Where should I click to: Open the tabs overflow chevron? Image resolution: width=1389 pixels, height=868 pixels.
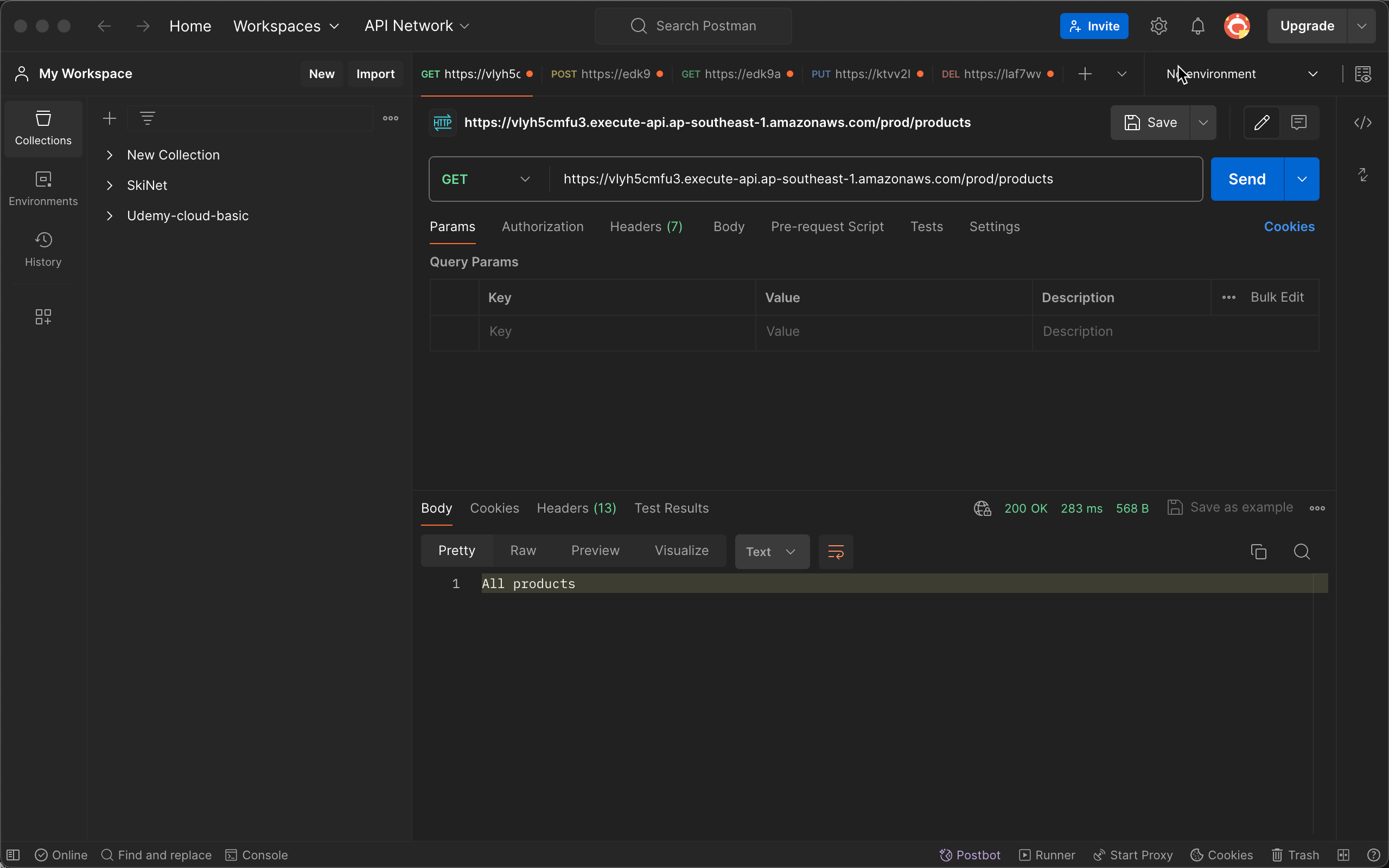[1122, 74]
